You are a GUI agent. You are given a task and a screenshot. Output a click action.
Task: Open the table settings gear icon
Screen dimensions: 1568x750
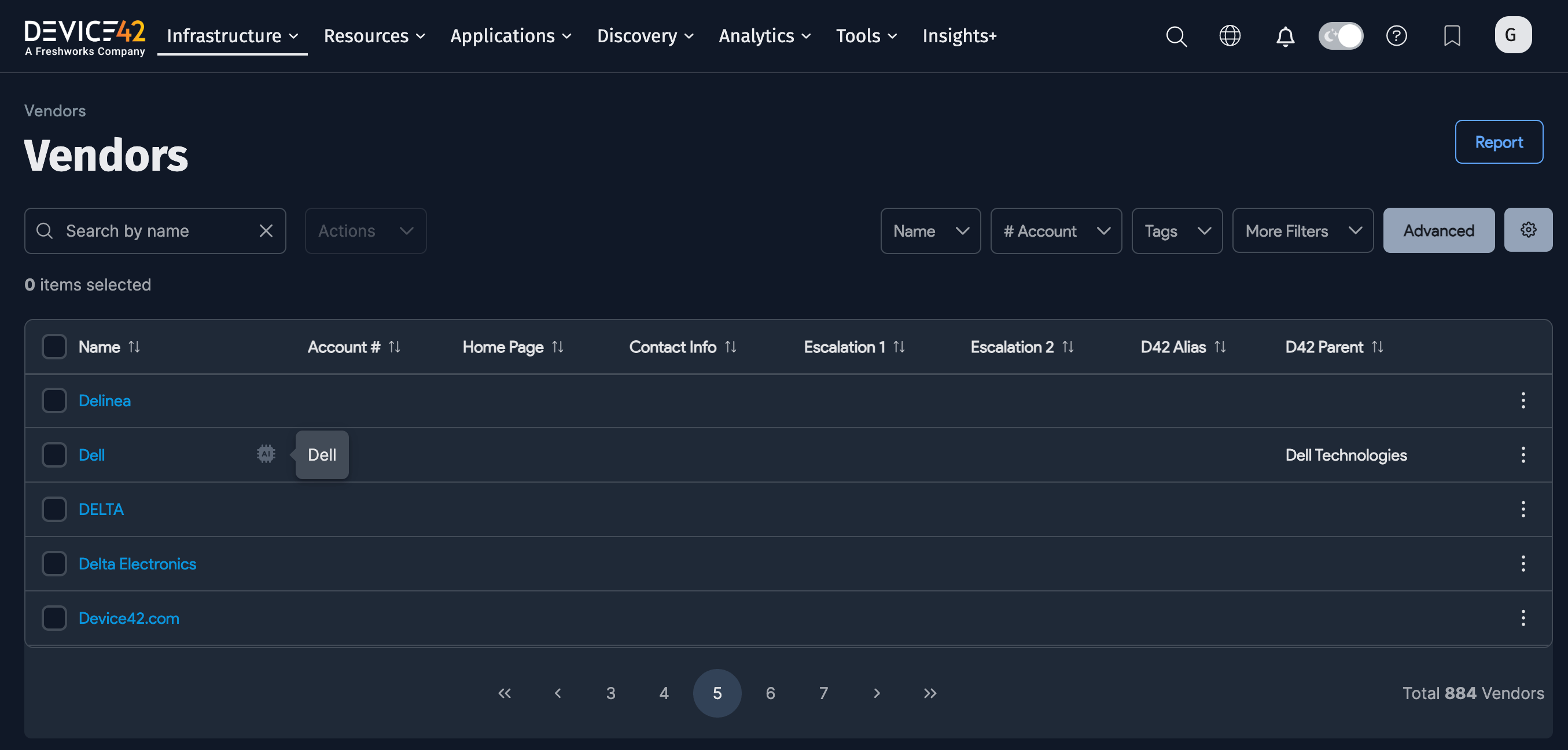click(x=1529, y=230)
